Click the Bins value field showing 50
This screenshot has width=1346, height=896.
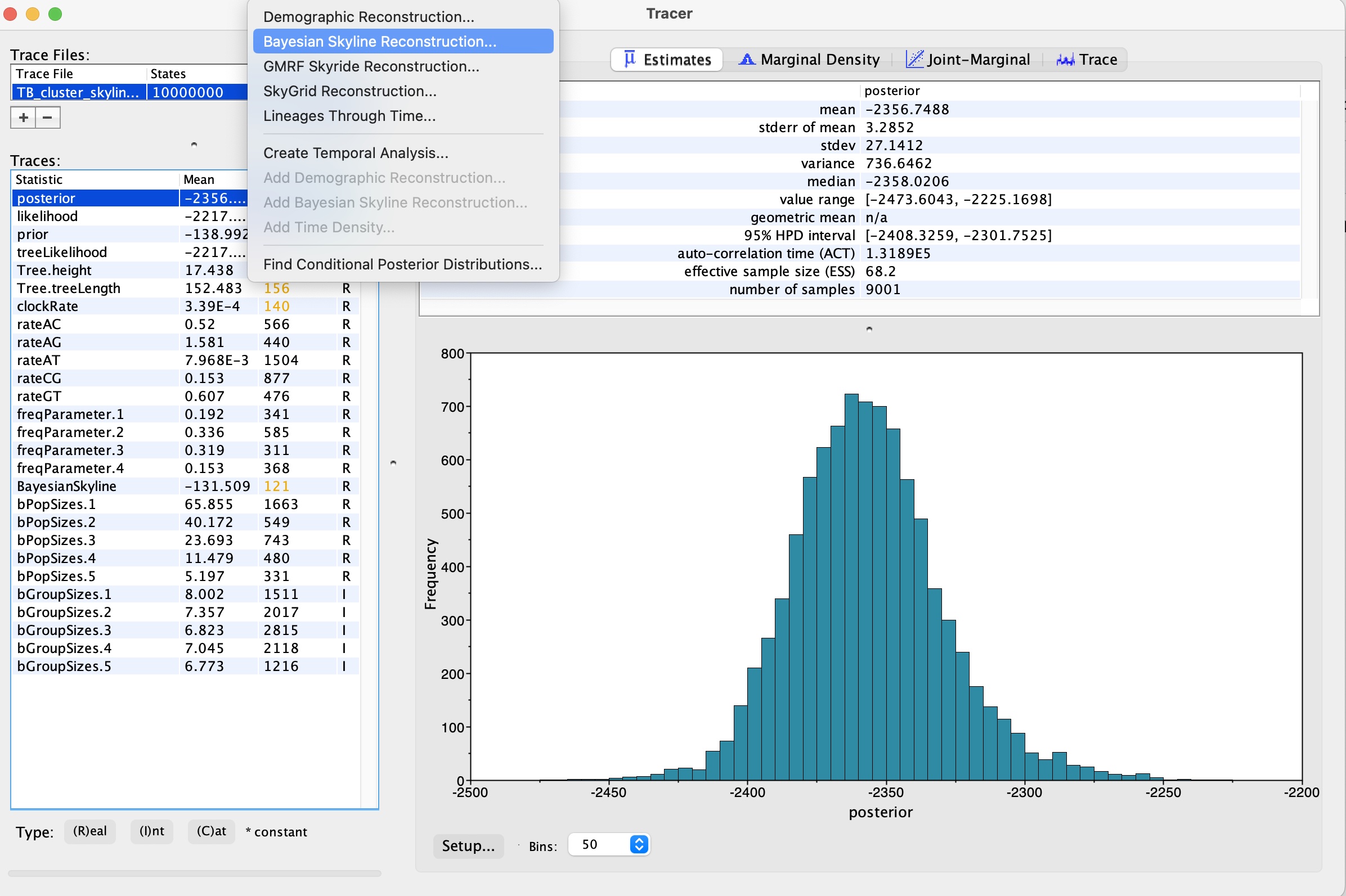pos(599,845)
